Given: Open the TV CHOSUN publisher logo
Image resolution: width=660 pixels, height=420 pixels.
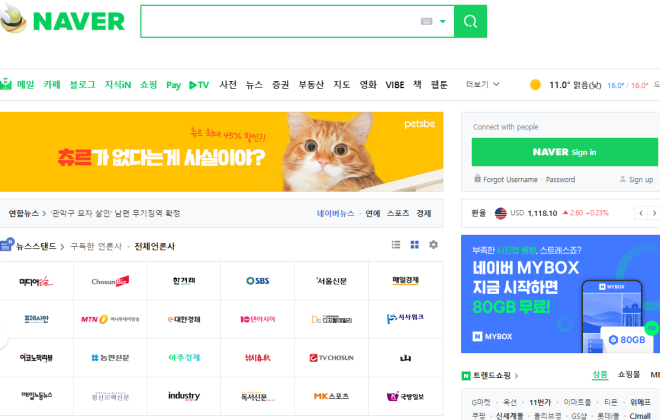Looking at the screenshot, I should point(331,358).
